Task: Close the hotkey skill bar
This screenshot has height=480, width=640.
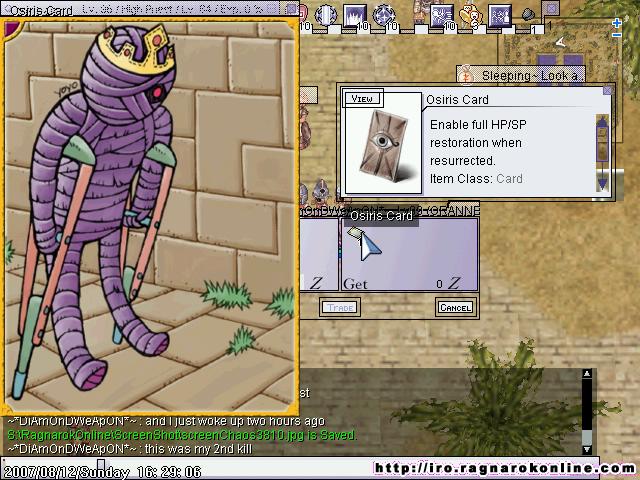Action: (x=551, y=8)
